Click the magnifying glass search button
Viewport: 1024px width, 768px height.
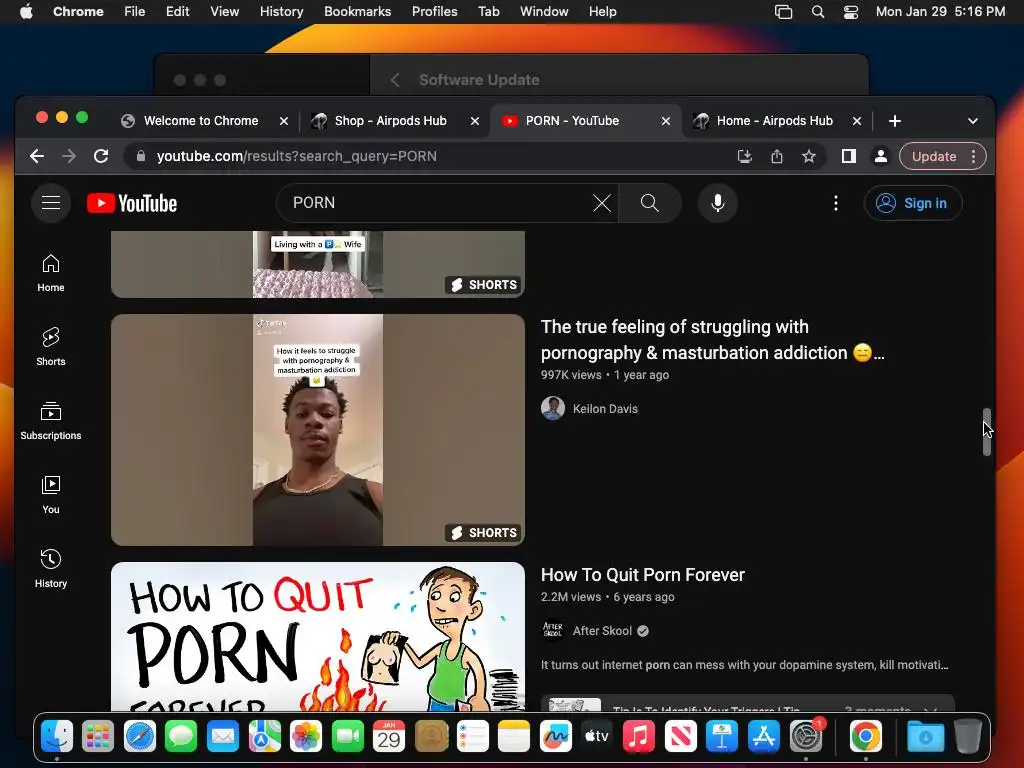point(650,203)
